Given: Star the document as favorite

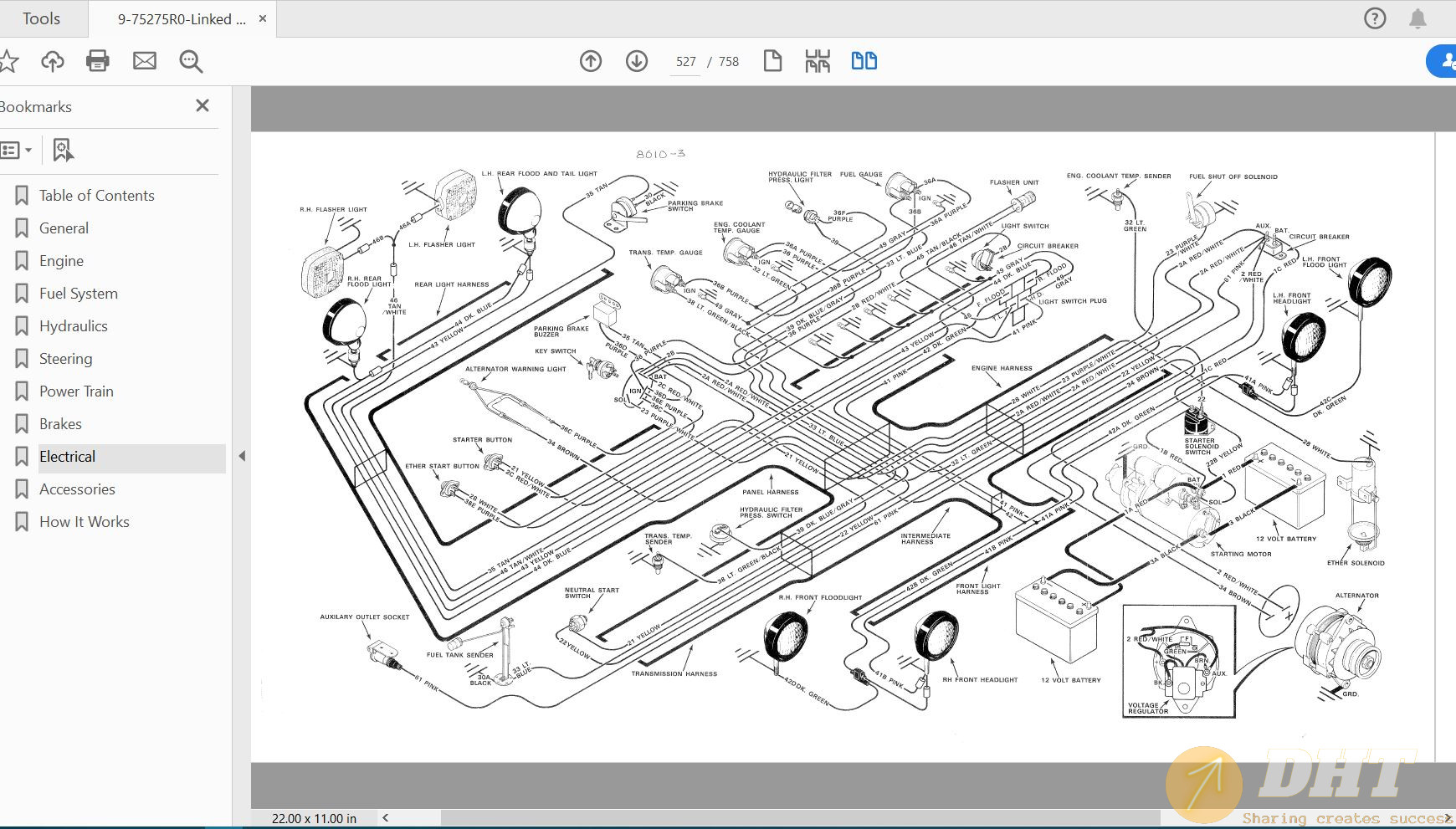Looking at the screenshot, I should [x=9, y=60].
